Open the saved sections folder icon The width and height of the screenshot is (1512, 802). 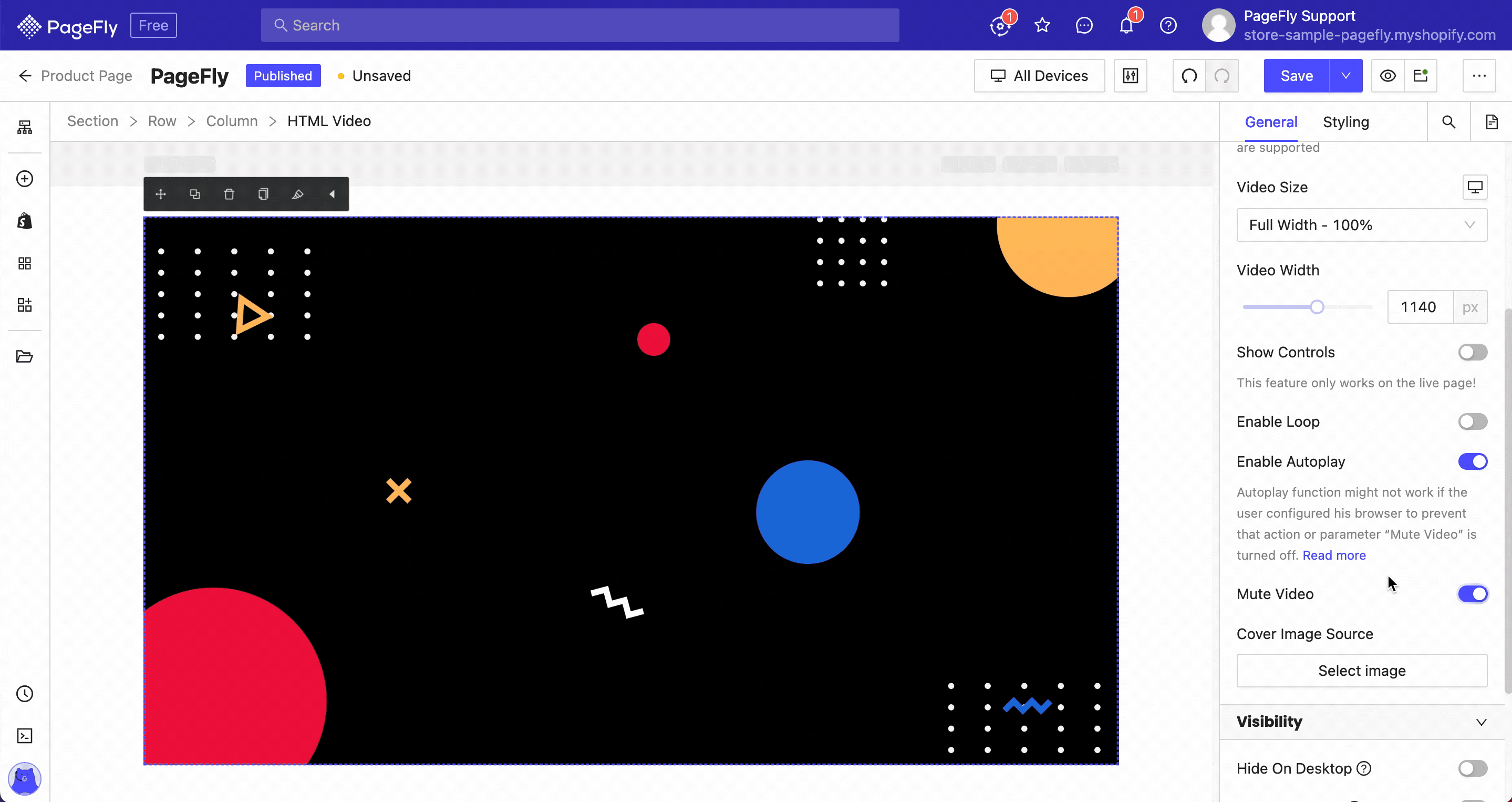[x=25, y=356]
